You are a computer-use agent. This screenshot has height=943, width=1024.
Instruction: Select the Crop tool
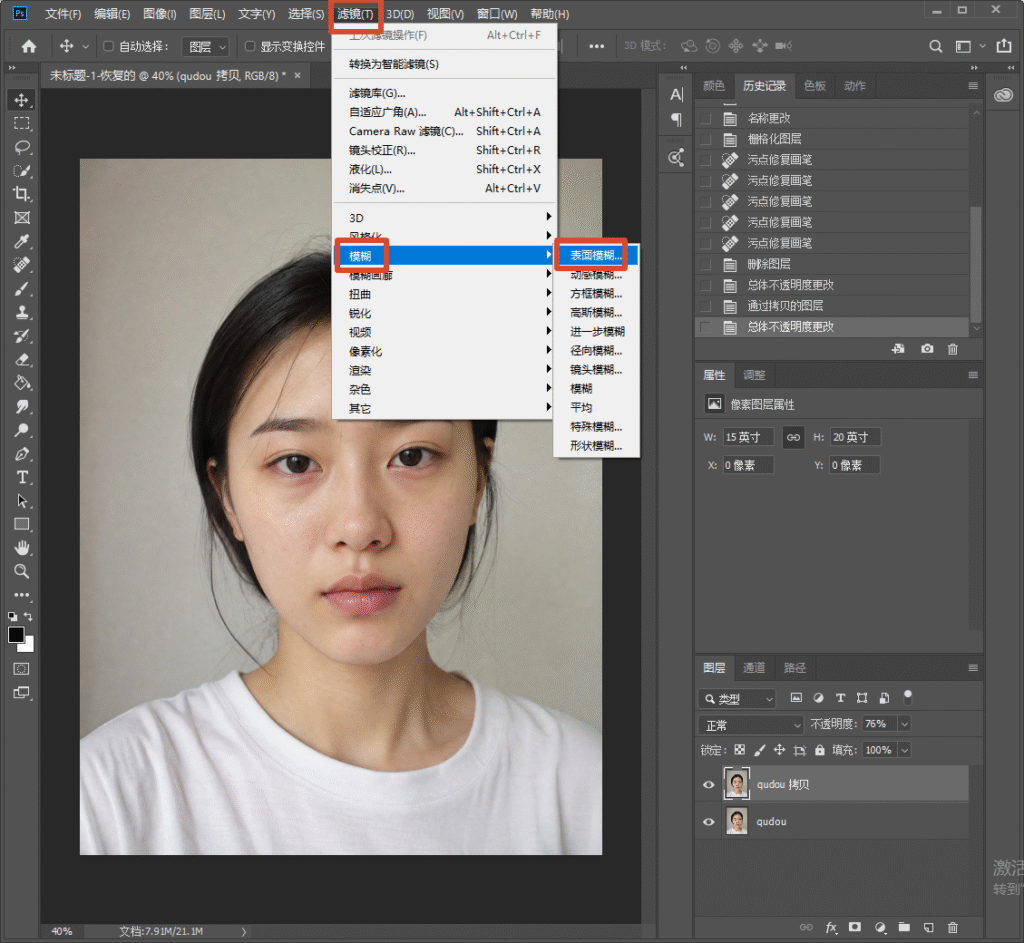22,194
